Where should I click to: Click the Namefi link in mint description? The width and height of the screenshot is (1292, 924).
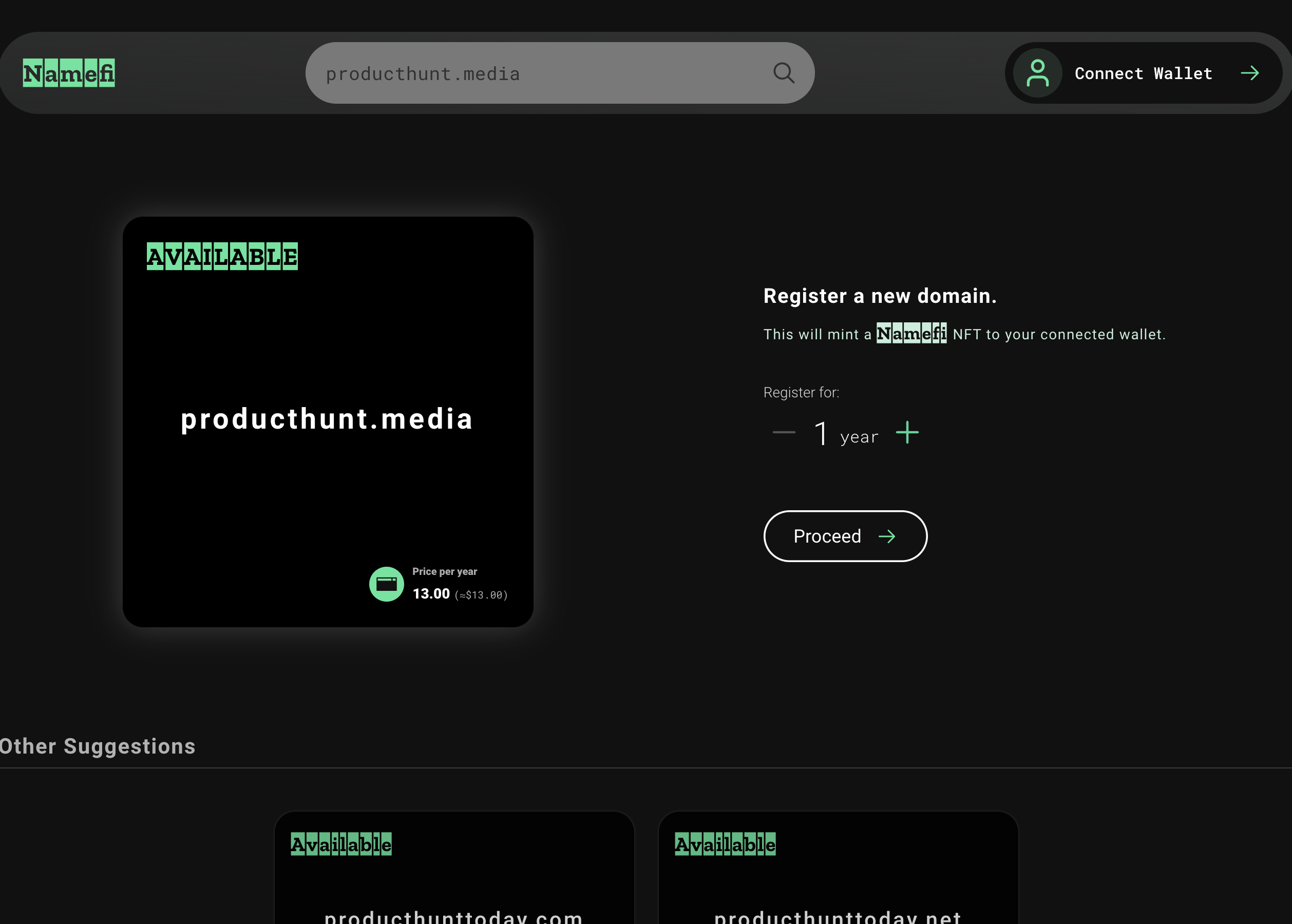tap(912, 334)
